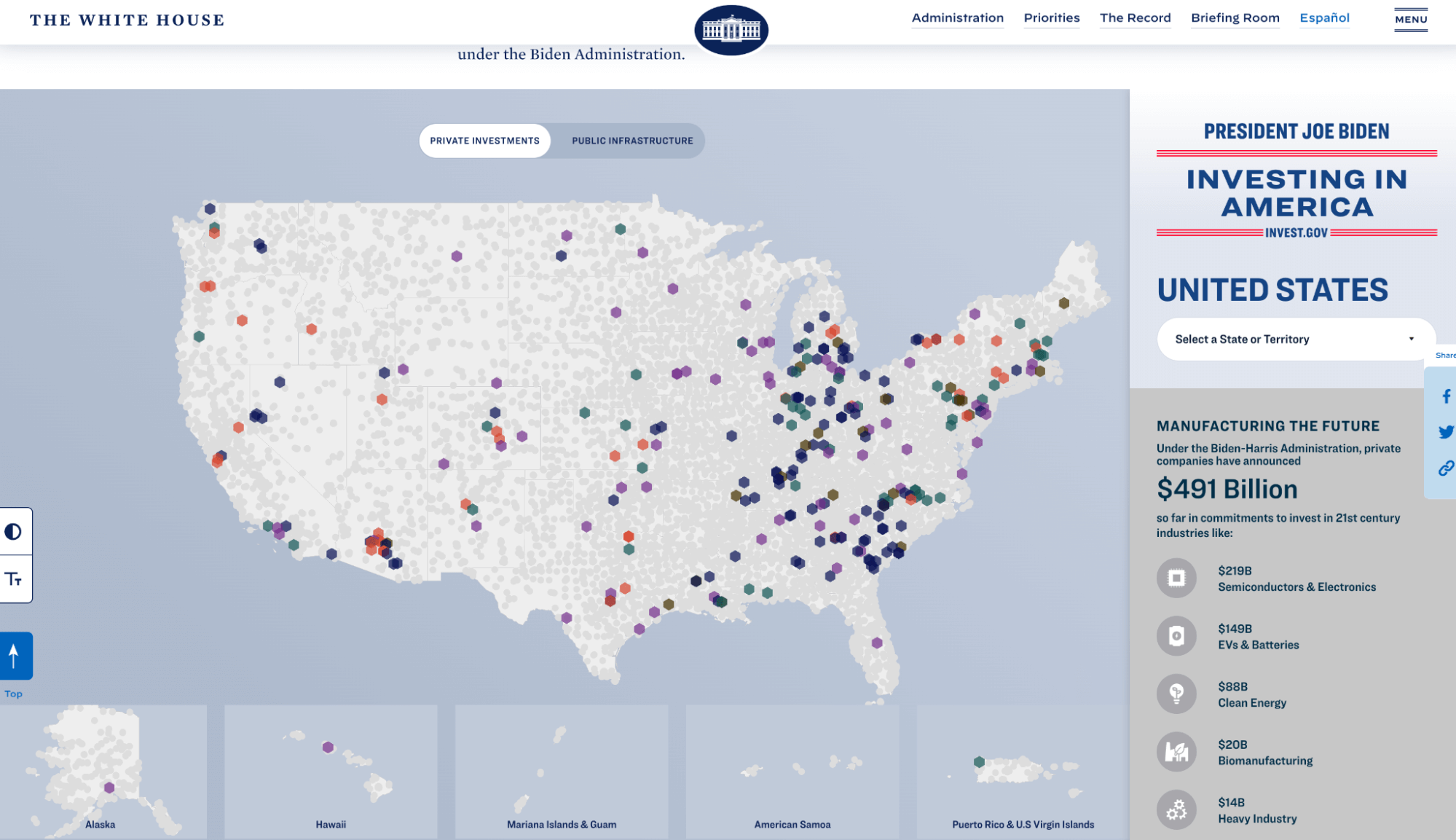Open the MENU panel
Screen dimensions: 1456x840
click(1410, 20)
